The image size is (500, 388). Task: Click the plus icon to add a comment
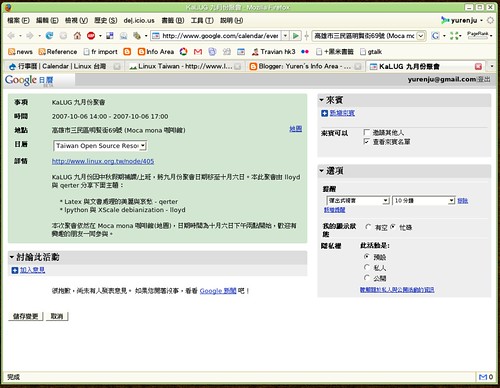(x=15, y=270)
